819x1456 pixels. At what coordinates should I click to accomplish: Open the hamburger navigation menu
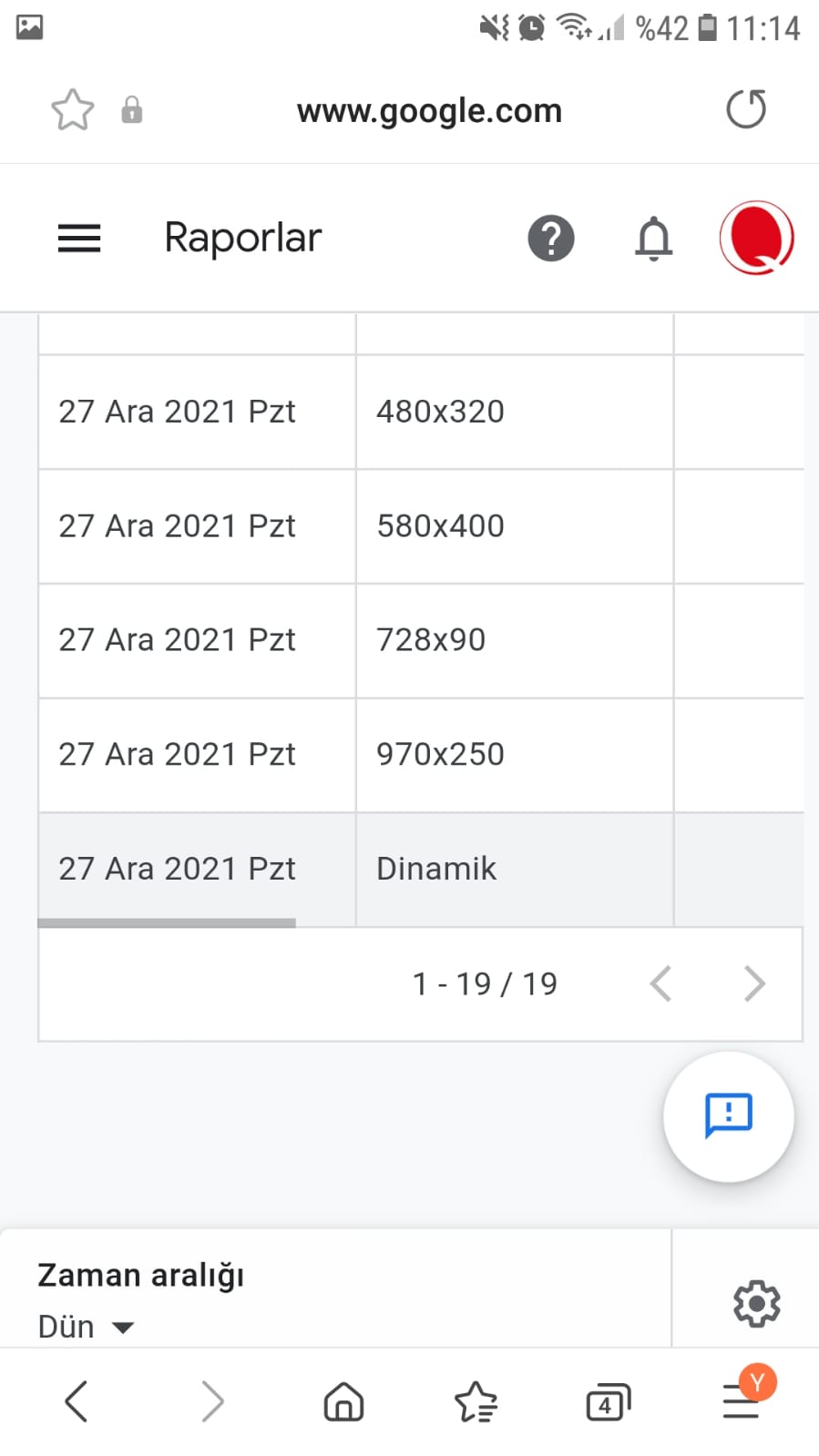click(79, 239)
